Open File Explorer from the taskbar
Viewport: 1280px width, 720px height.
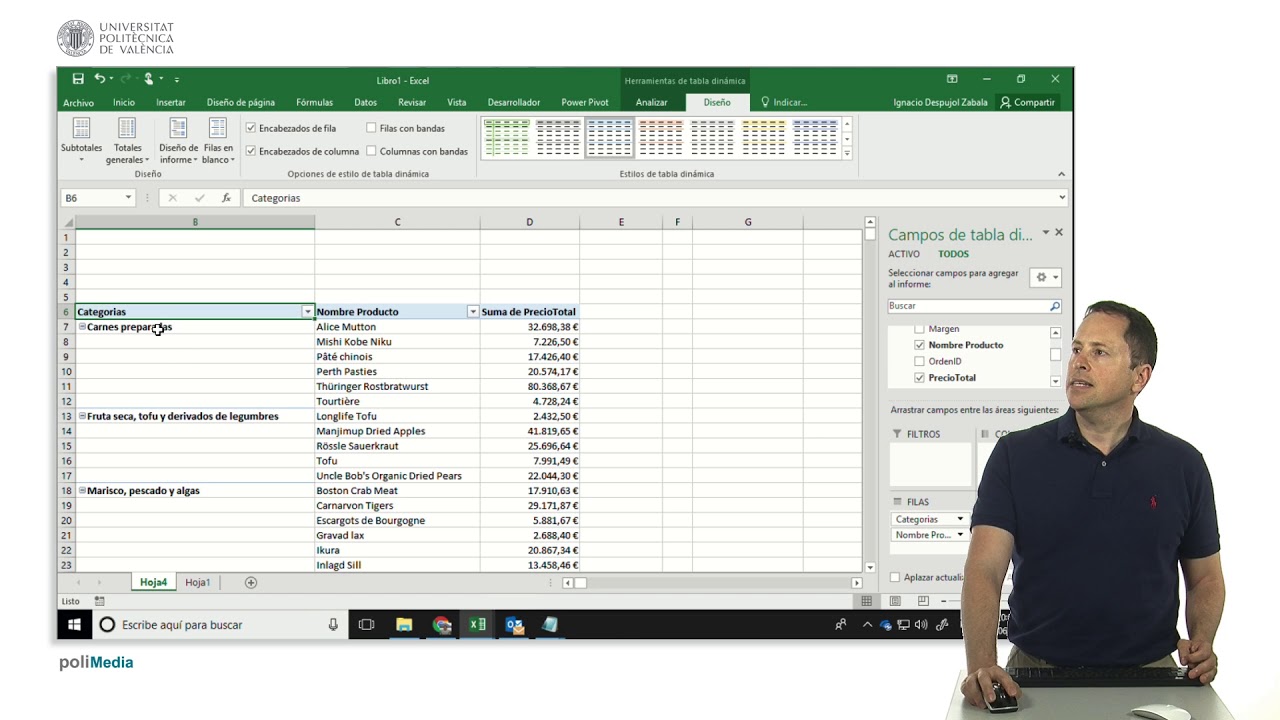pos(404,625)
